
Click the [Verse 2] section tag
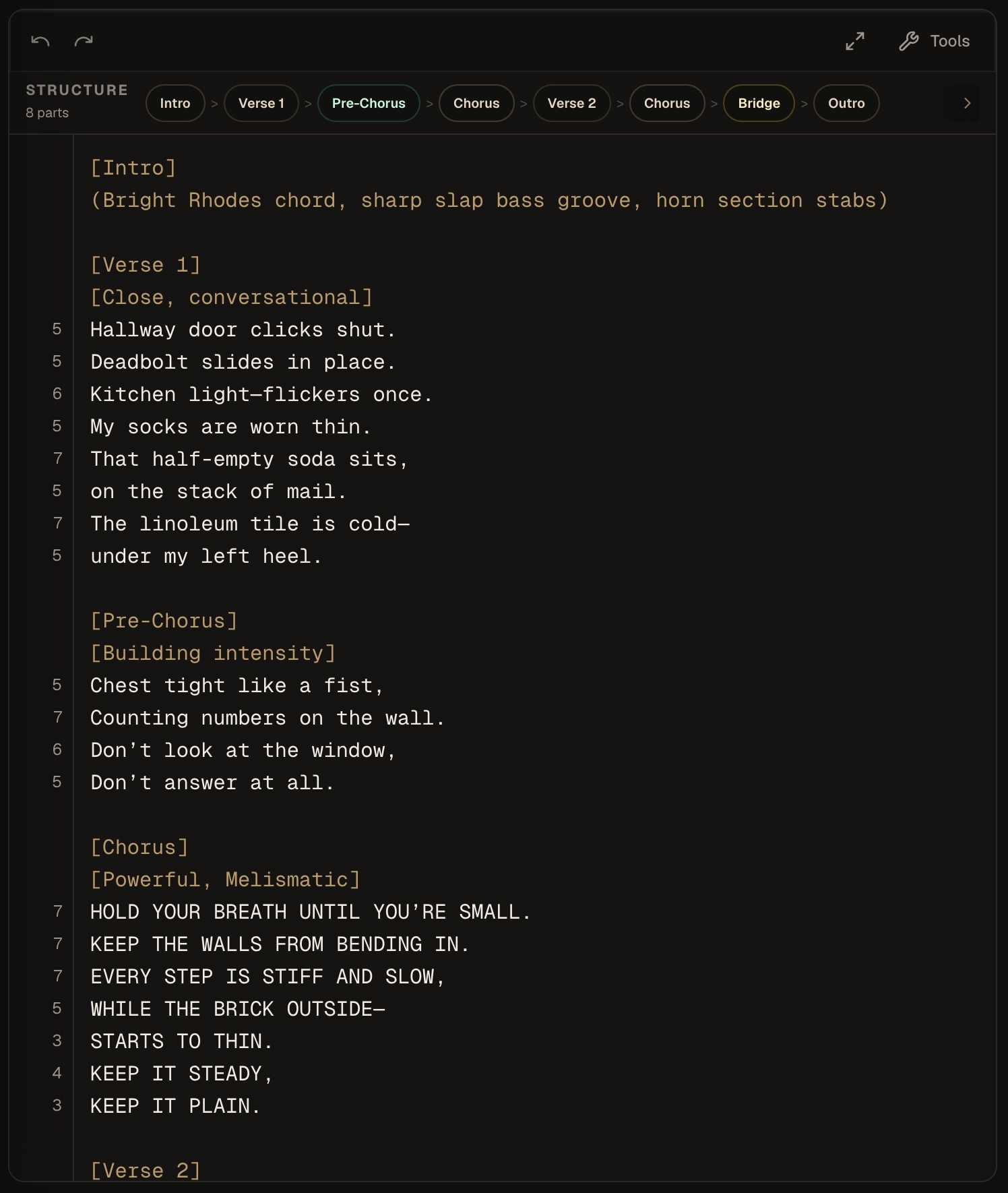(146, 1171)
